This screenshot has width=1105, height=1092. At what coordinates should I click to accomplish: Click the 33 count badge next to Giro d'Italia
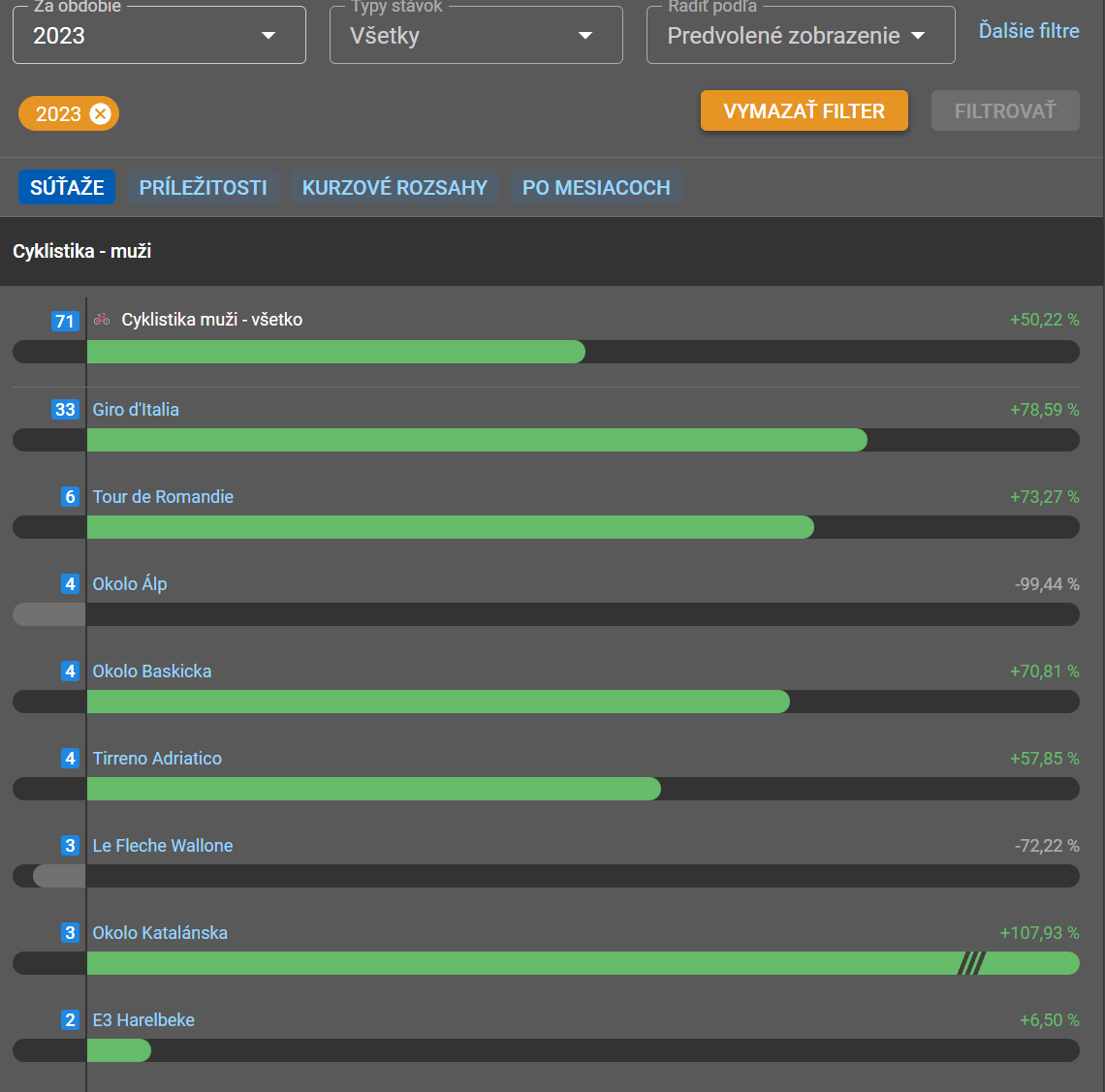click(65, 410)
